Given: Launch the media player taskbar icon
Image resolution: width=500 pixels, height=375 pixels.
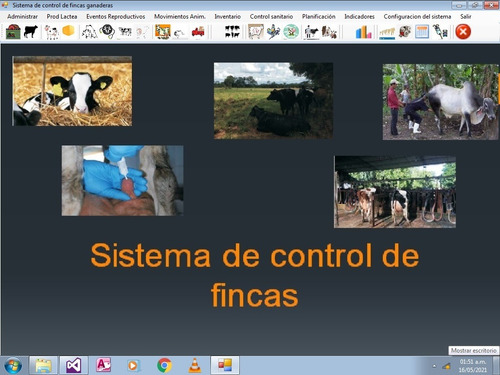Looking at the screenshot, I should (134, 366).
